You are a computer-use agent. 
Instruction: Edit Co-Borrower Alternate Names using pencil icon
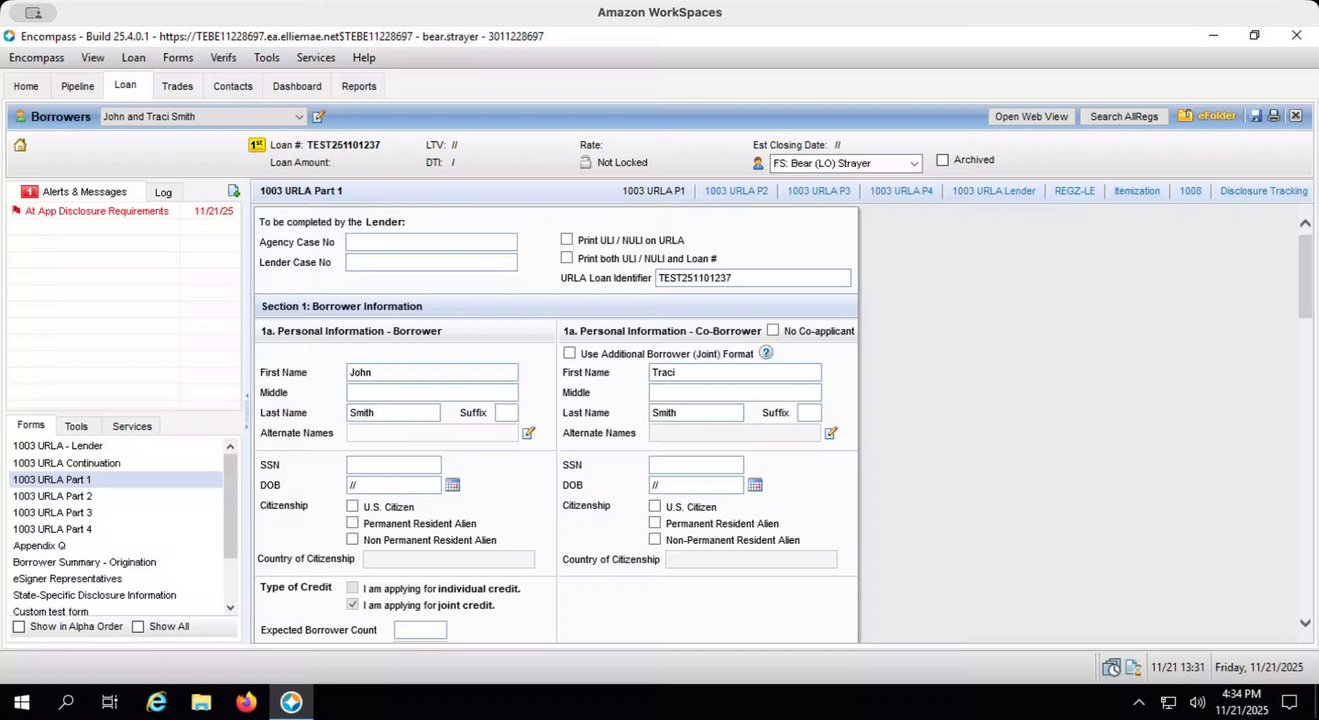830,433
